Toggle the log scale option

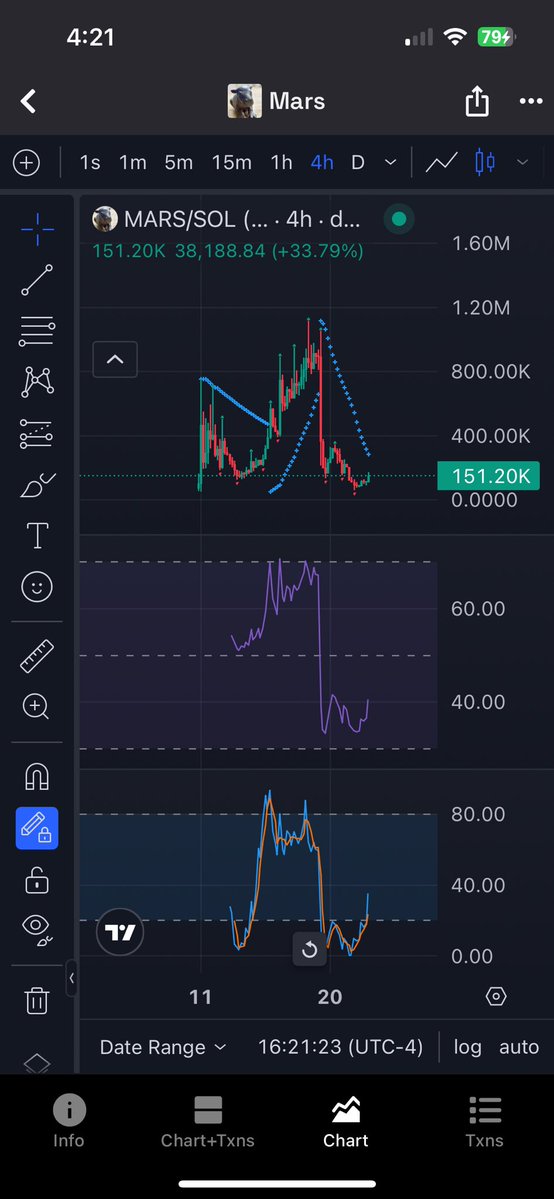tap(468, 1047)
